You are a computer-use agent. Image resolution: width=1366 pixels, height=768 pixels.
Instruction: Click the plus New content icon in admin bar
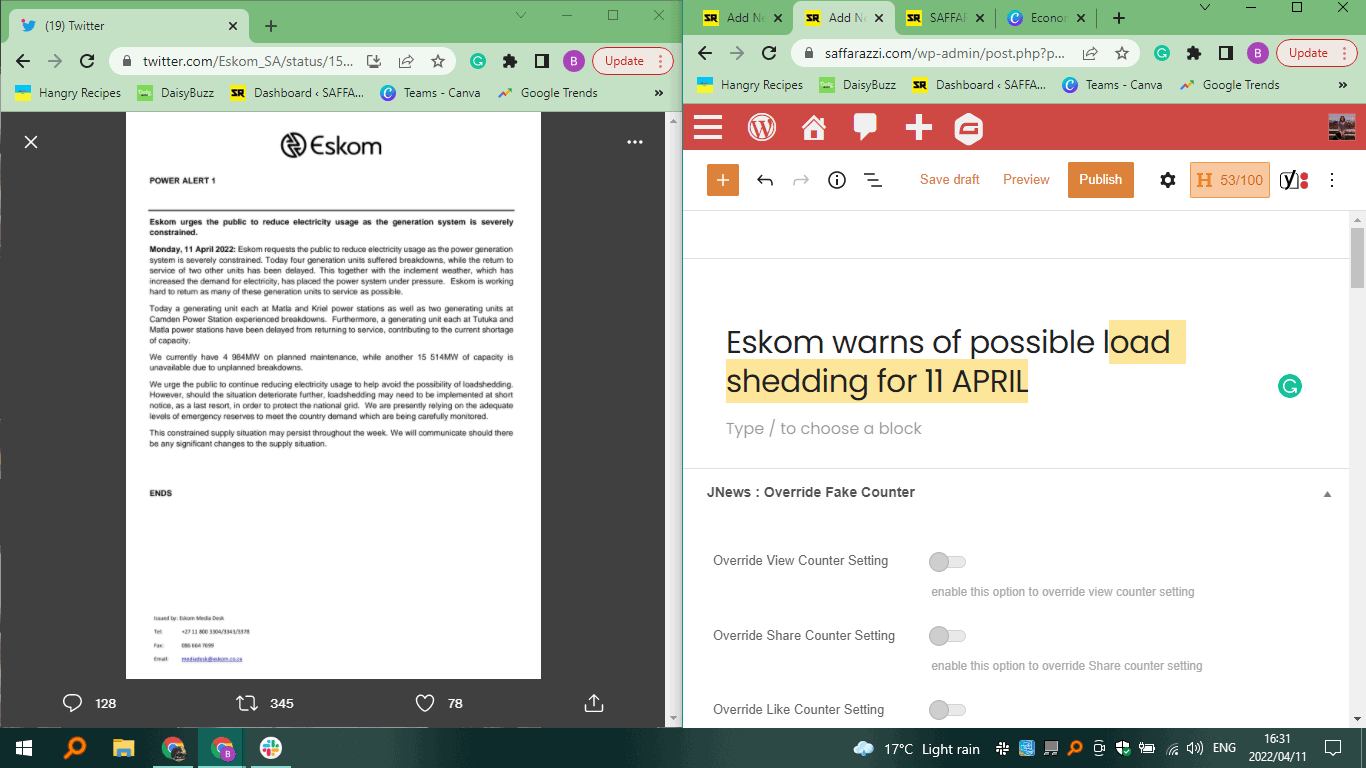pos(918,127)
